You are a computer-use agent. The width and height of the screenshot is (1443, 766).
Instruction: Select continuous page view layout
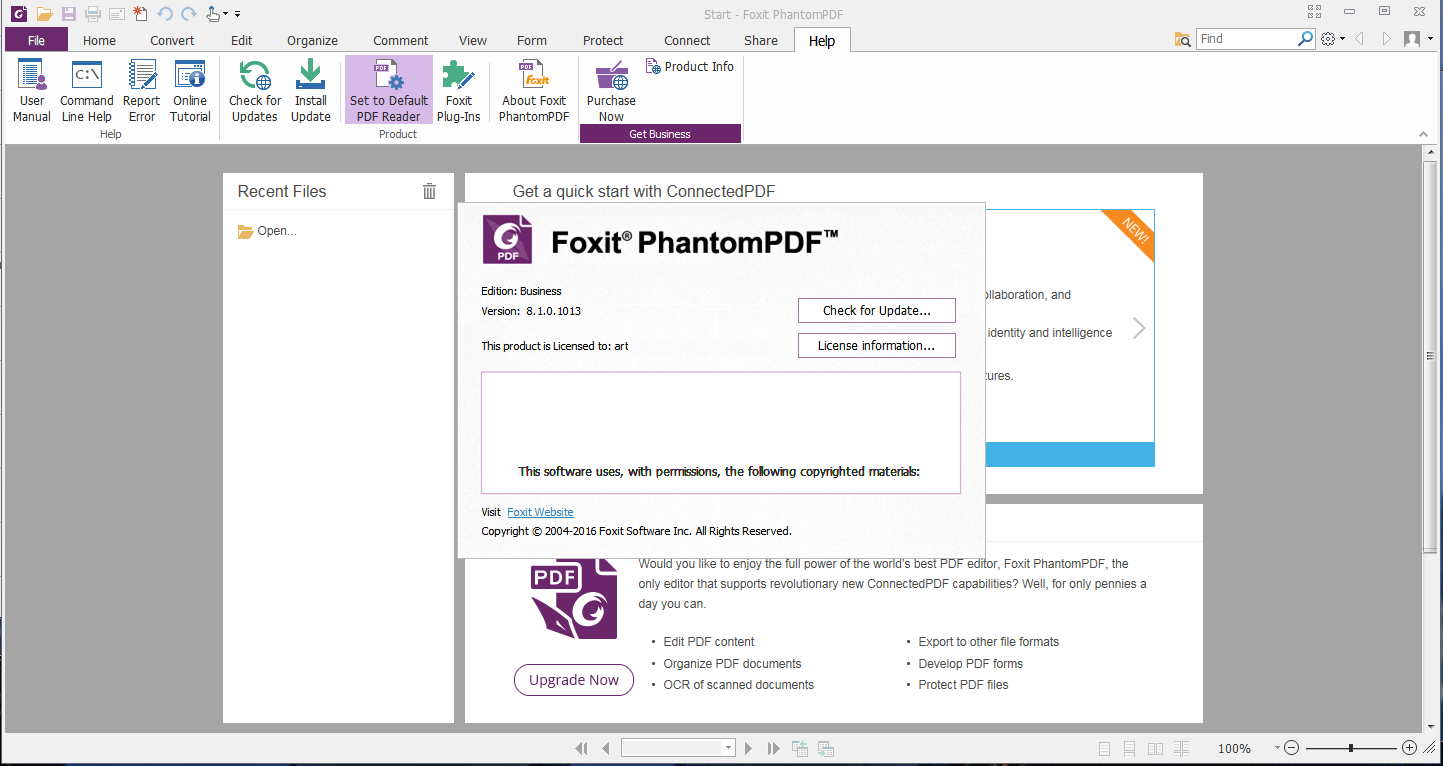coord(1129,748)
